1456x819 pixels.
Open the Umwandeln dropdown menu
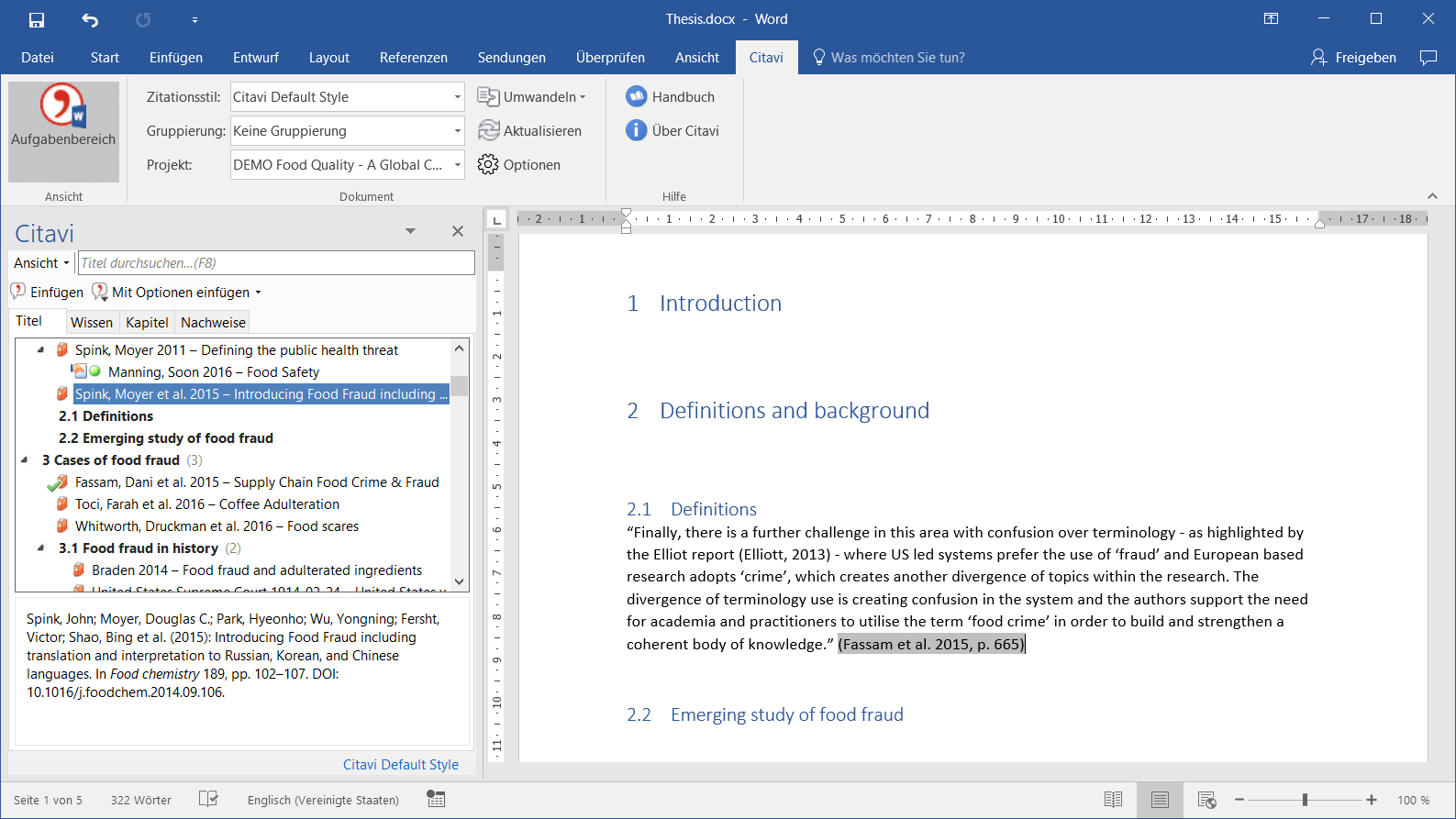pos(531,97)
